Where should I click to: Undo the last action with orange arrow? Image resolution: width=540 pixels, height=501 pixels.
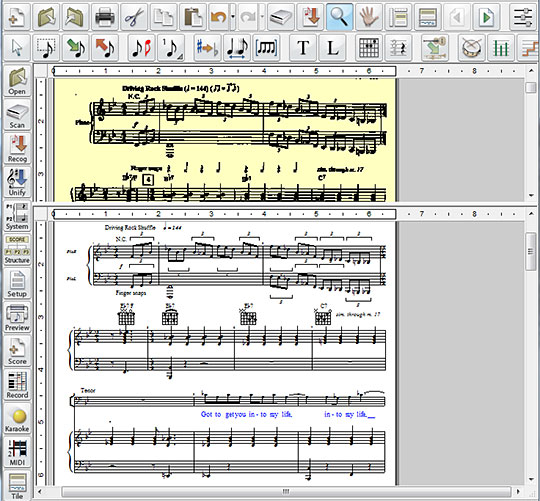point(219,17)
